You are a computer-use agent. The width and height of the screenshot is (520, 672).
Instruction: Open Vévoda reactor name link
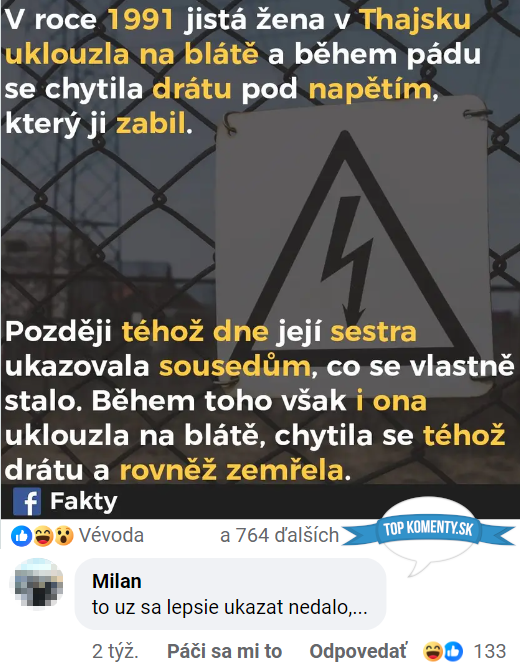pos(111,536)
